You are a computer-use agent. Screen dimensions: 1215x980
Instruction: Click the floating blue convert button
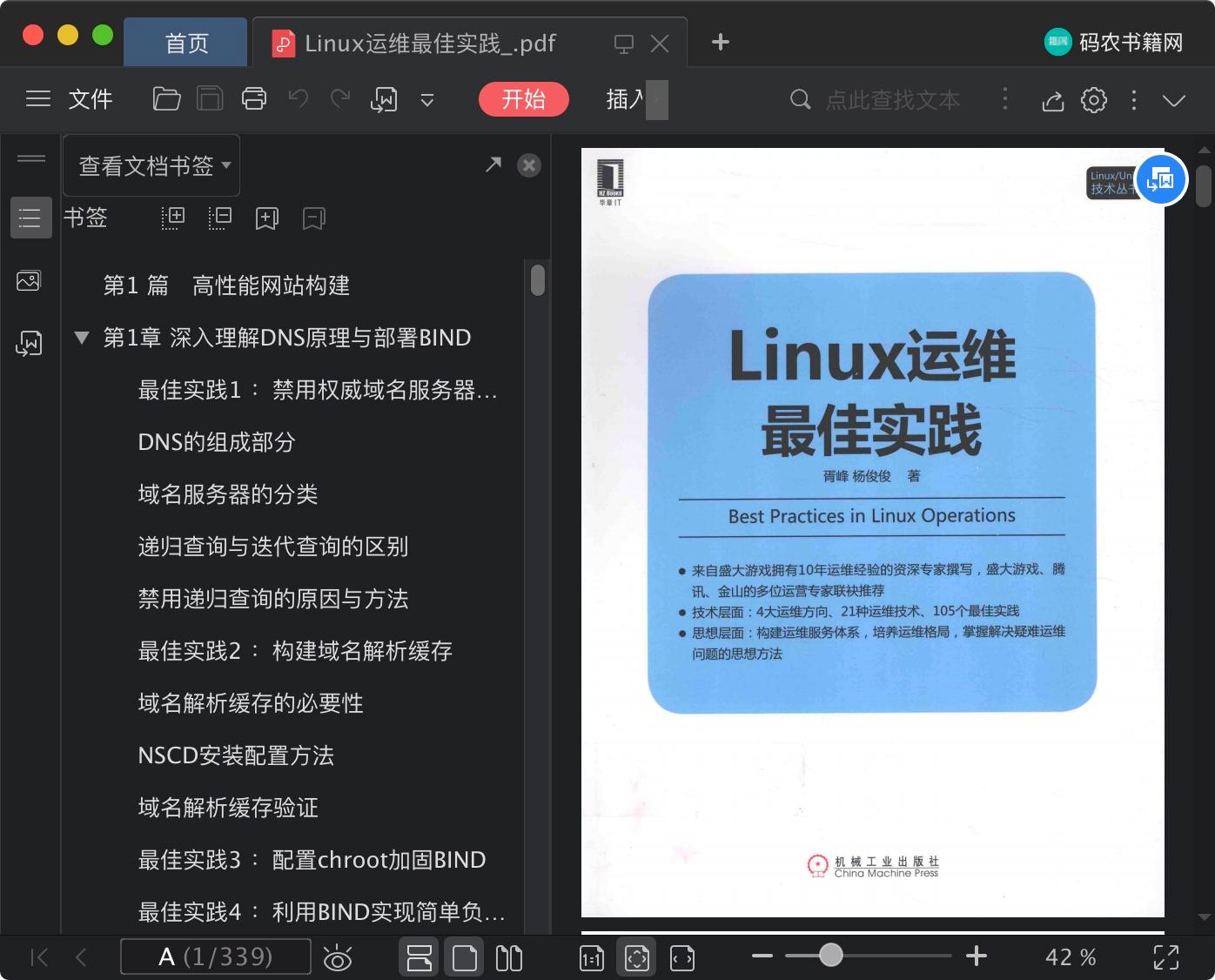1161,179
